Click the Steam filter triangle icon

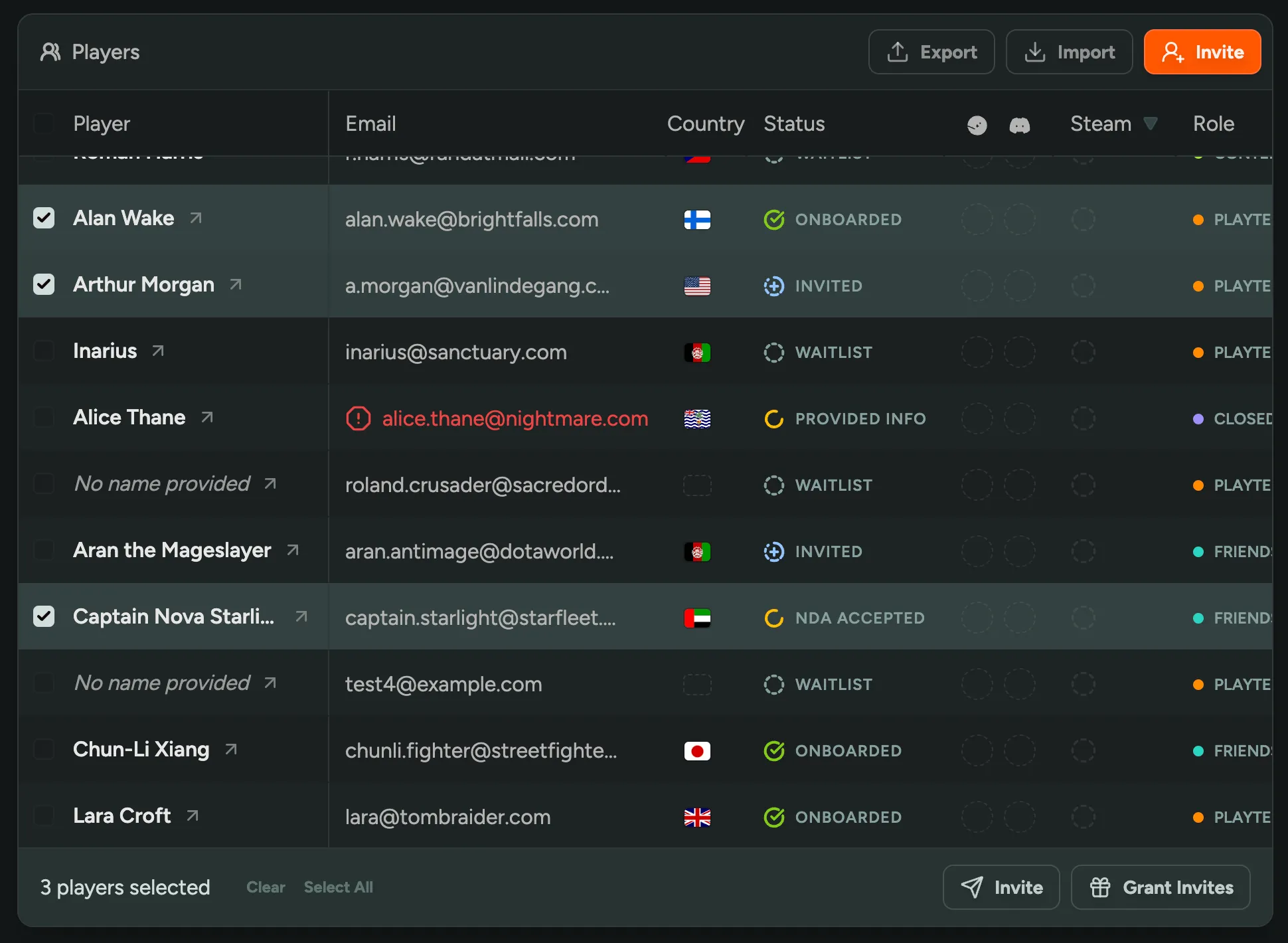(1151, 124)
